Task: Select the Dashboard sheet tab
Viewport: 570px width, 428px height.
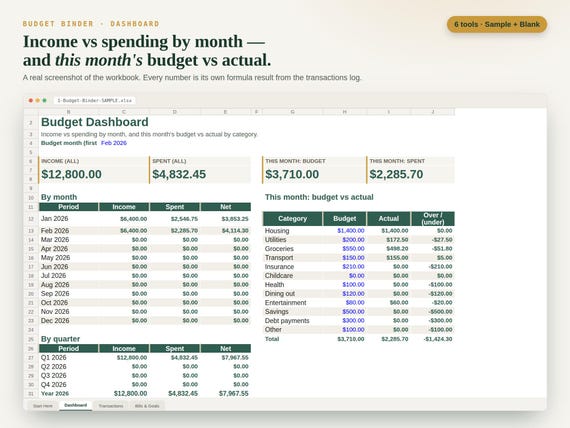Action: (76, 405)
